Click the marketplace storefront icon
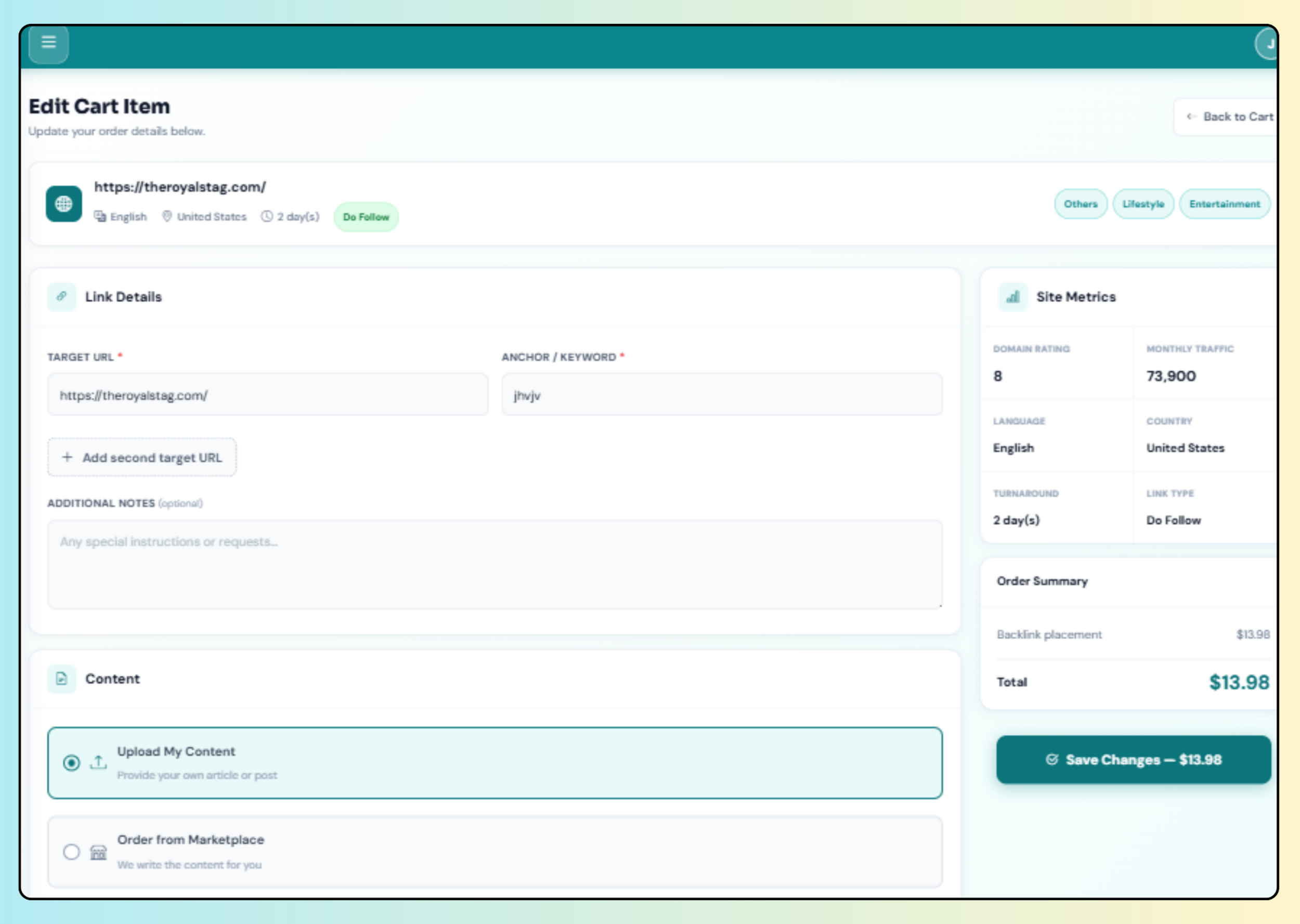 98,852
